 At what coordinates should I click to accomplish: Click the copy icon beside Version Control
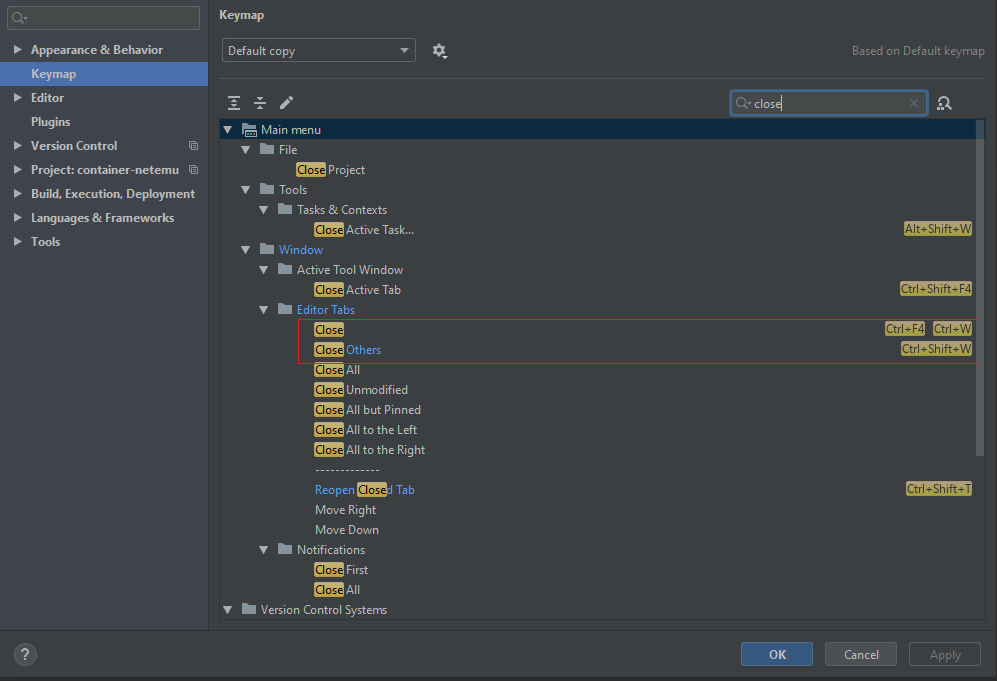(x=194, y=145)
